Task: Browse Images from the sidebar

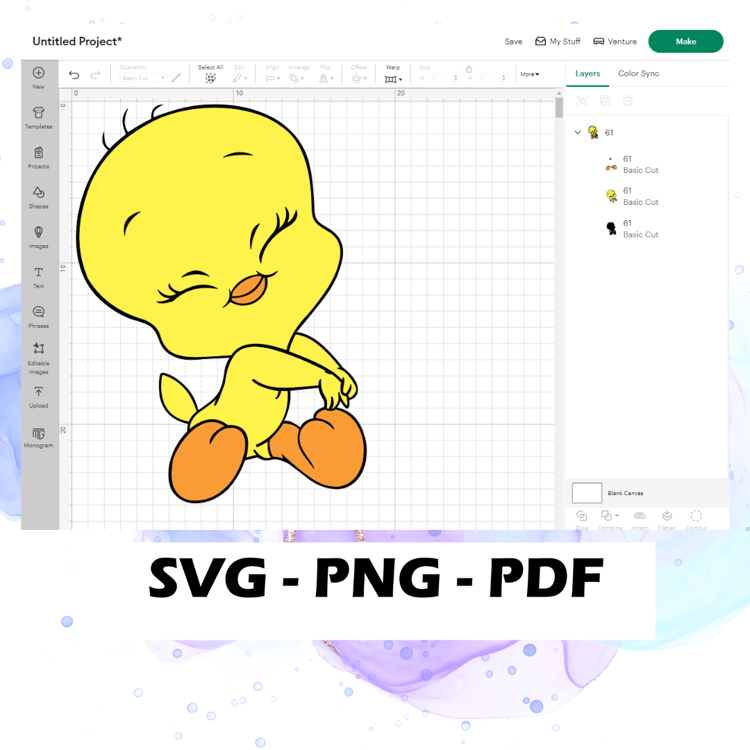Action: [39, 237]
